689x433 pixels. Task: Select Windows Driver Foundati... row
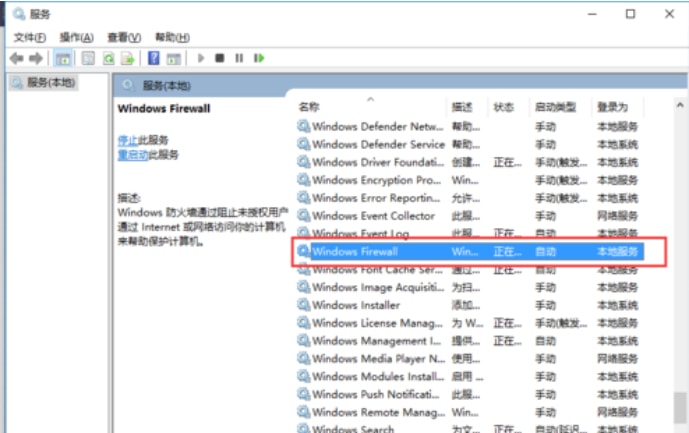(x=470, y=162)
